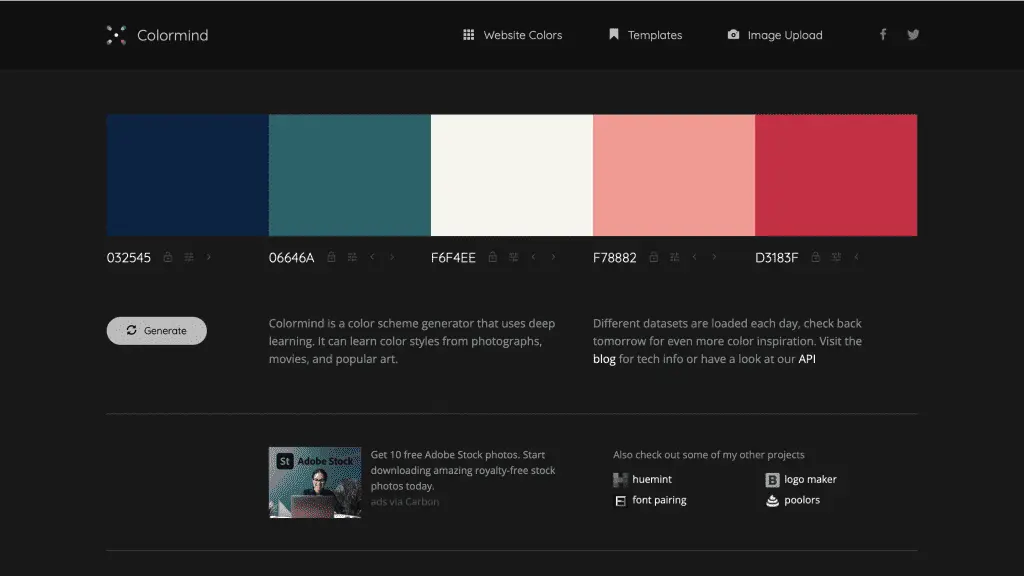Open the font pairing project link
This screenshot has width=1024, height=576.
click(x=650, y=500)
